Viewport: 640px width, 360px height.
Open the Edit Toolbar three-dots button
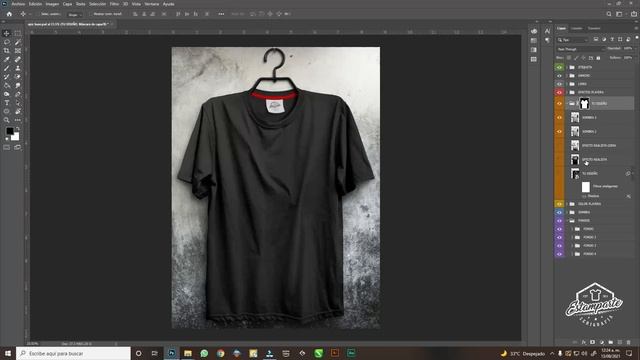tap(18, 120)
